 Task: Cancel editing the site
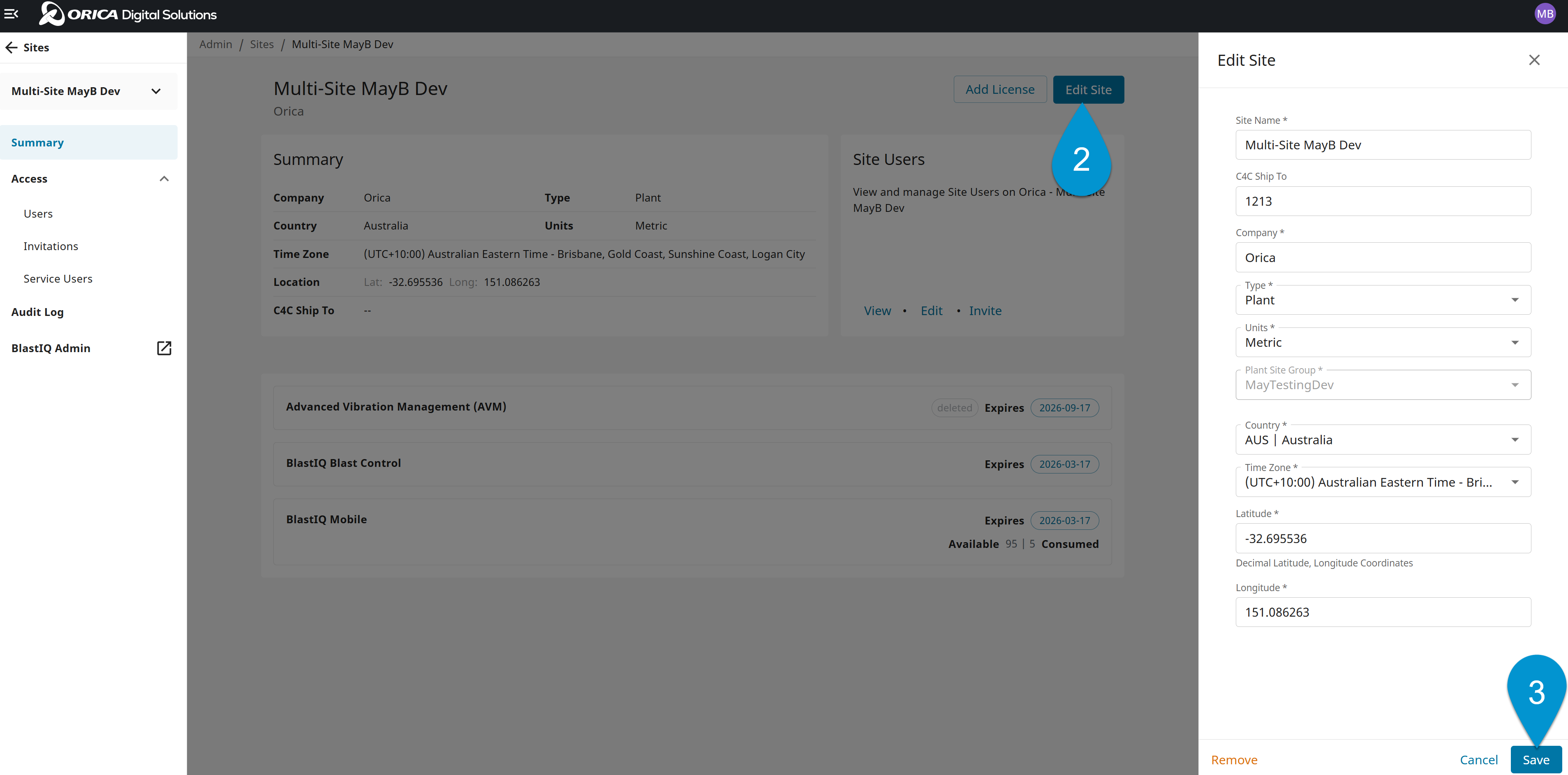[x=1478, y=760]
